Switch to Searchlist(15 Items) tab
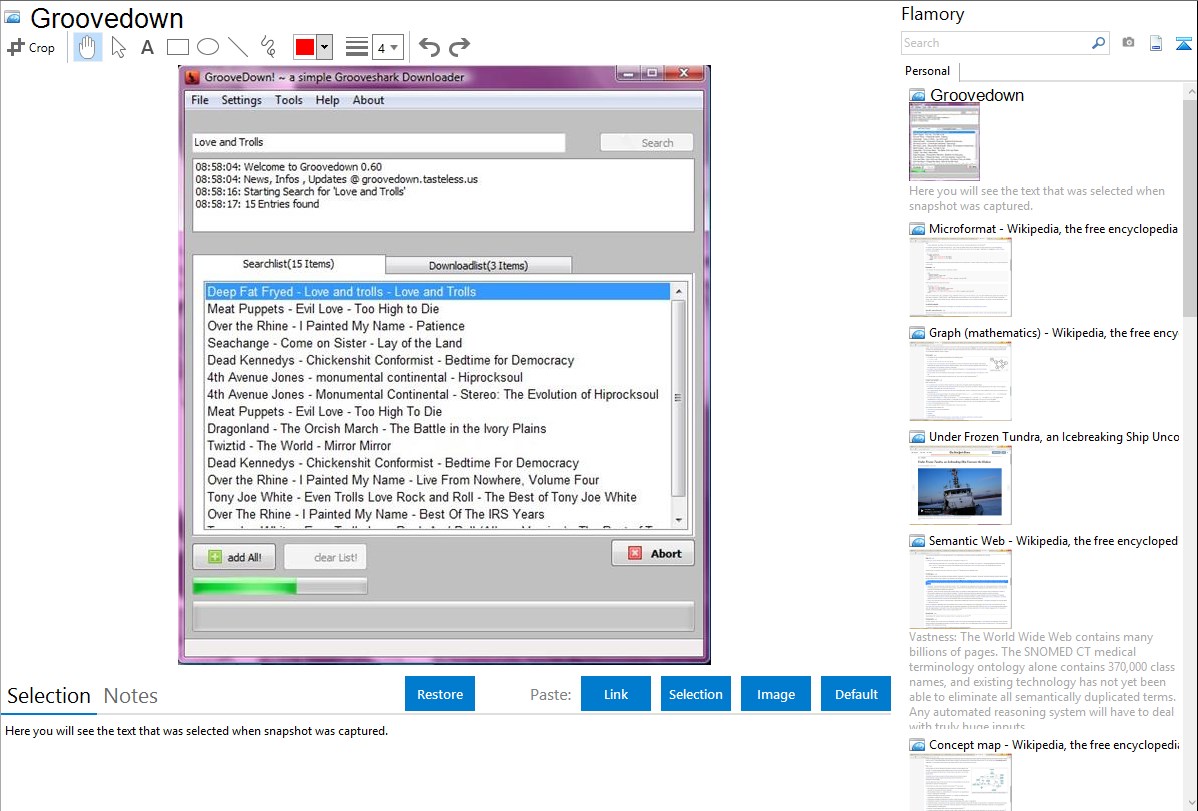 coord(289,264)
